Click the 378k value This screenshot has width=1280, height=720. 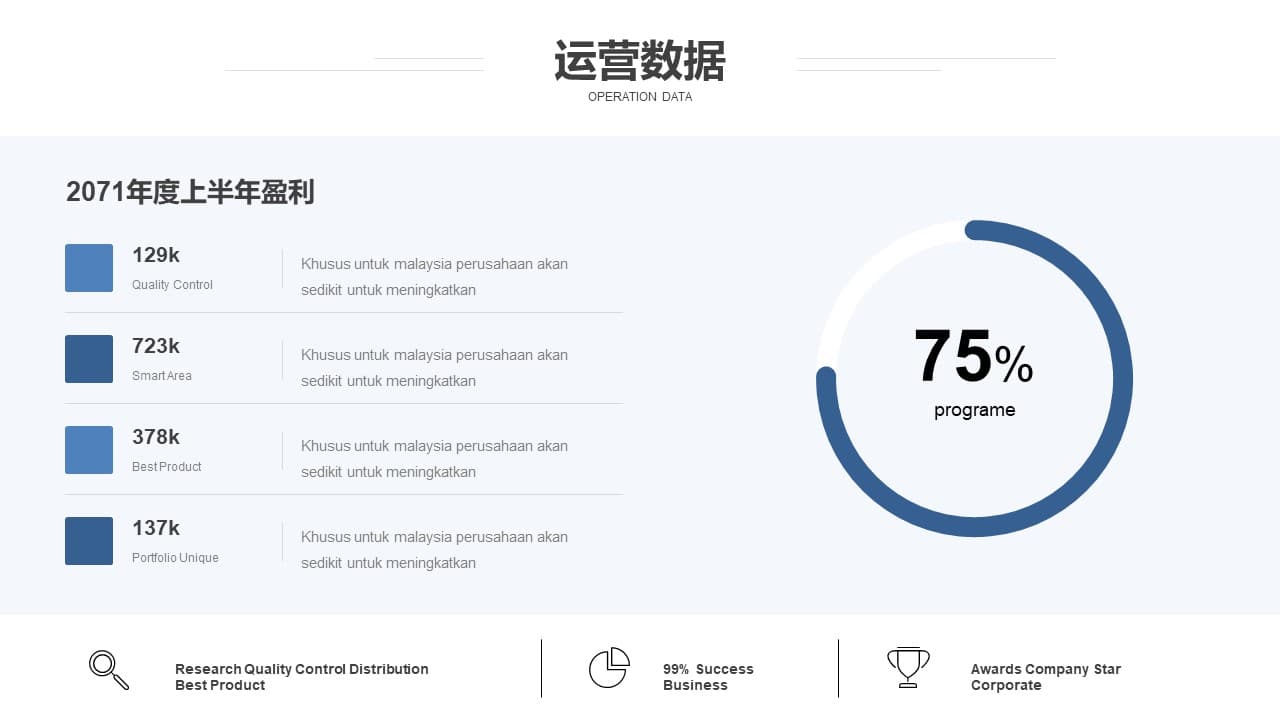pos(156,437)
